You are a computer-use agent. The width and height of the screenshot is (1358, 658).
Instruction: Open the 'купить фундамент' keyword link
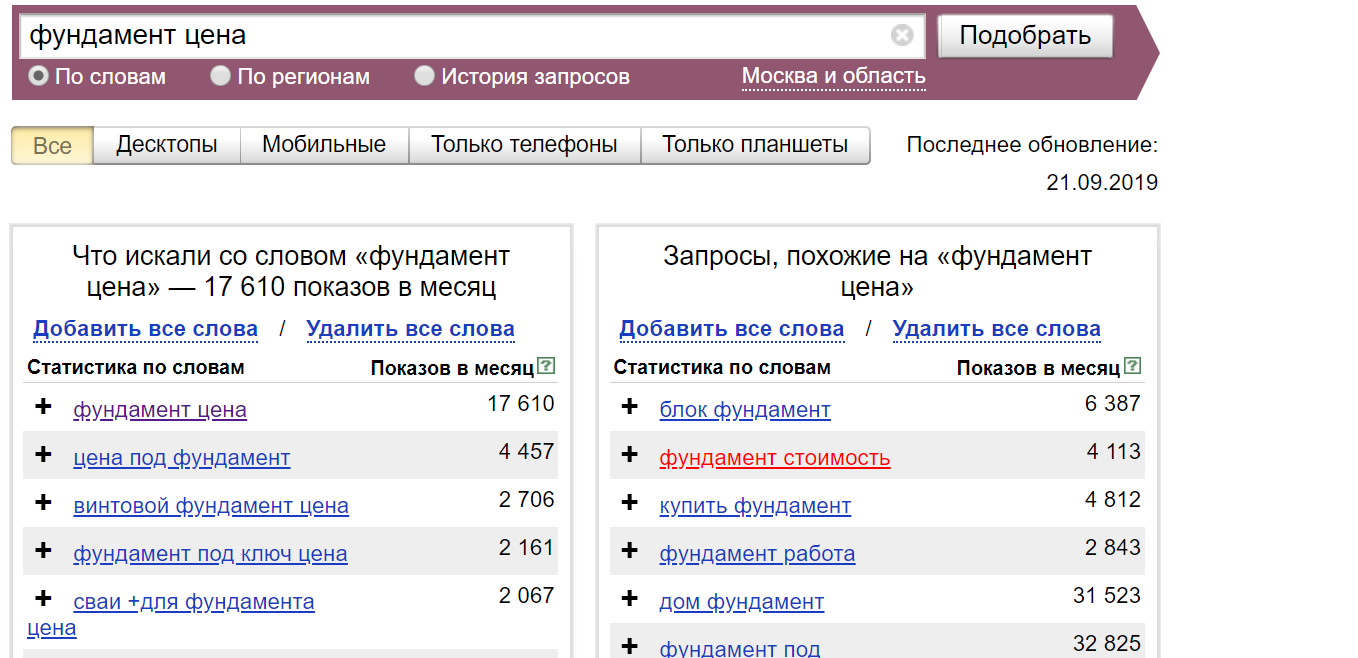click(755, 506)
